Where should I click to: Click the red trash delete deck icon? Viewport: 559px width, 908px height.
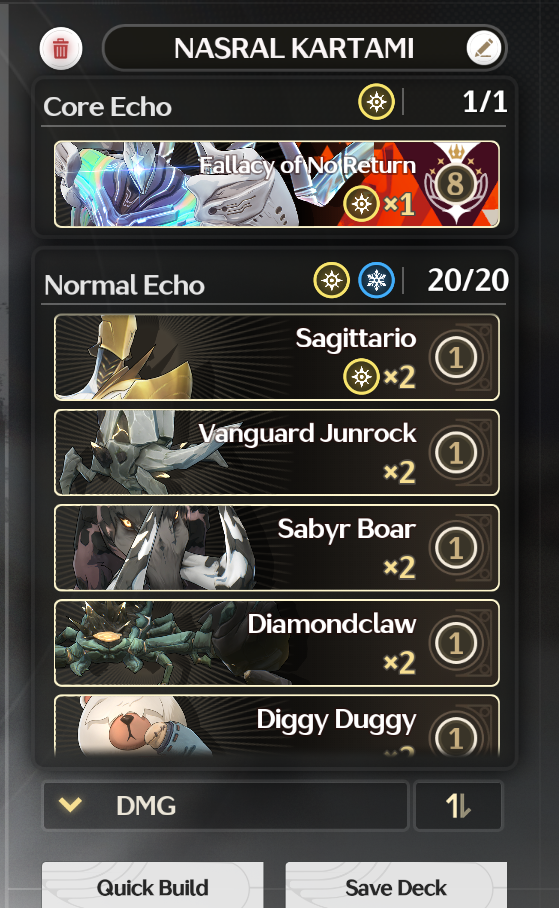coord(61,49)
